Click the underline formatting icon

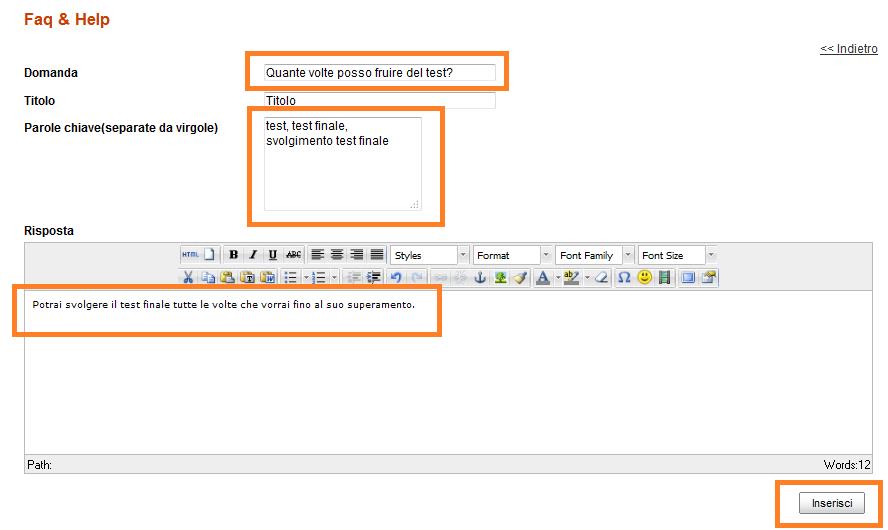(x=272, y=255)
